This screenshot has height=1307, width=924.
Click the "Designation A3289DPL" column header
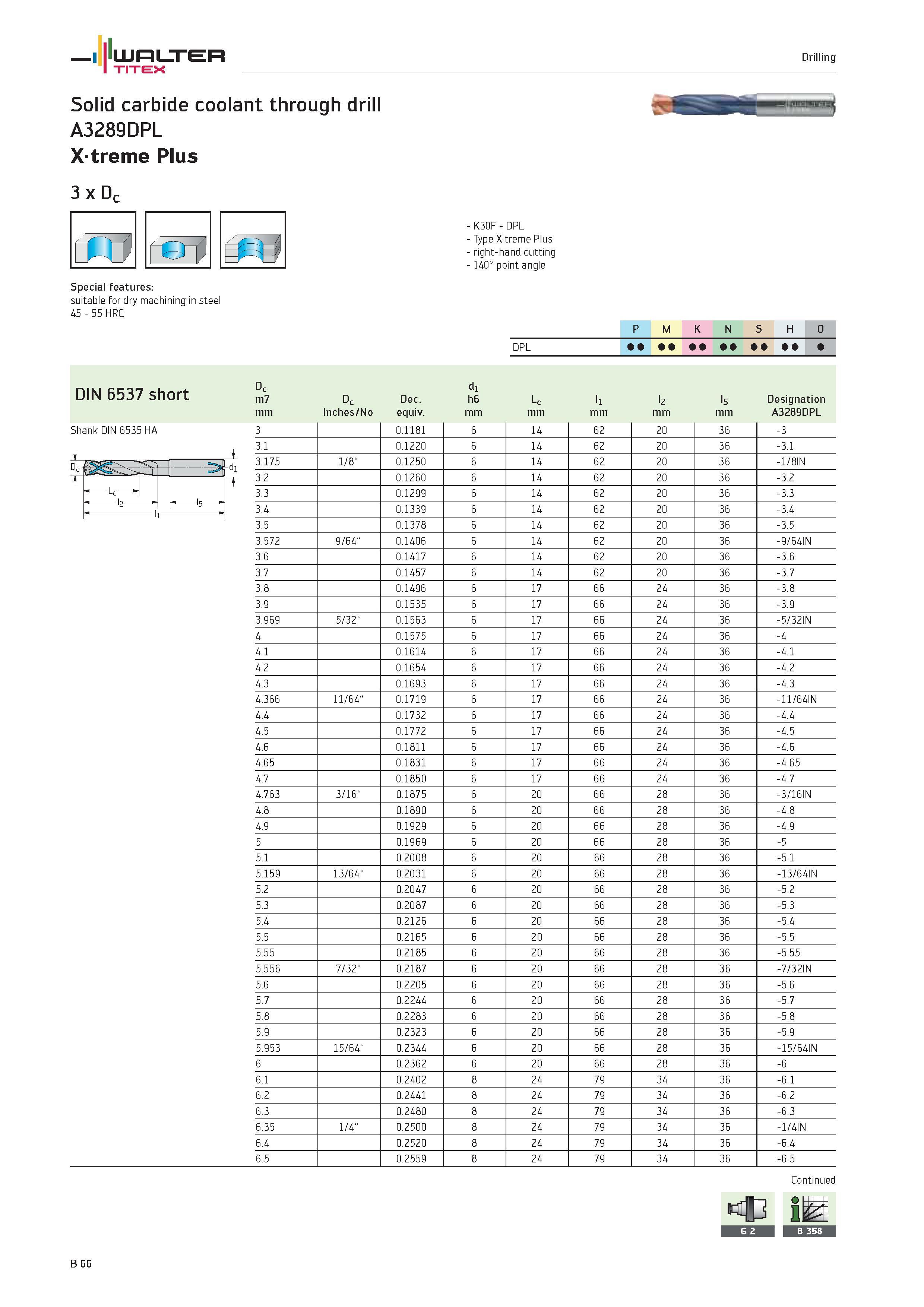(796, 406)
